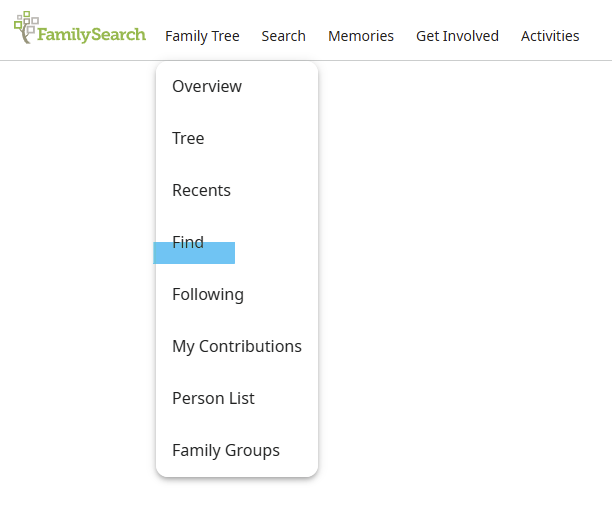Click Memories in the top navigation
Viewport: 612px width, 528px height.
tap(361, 36)
